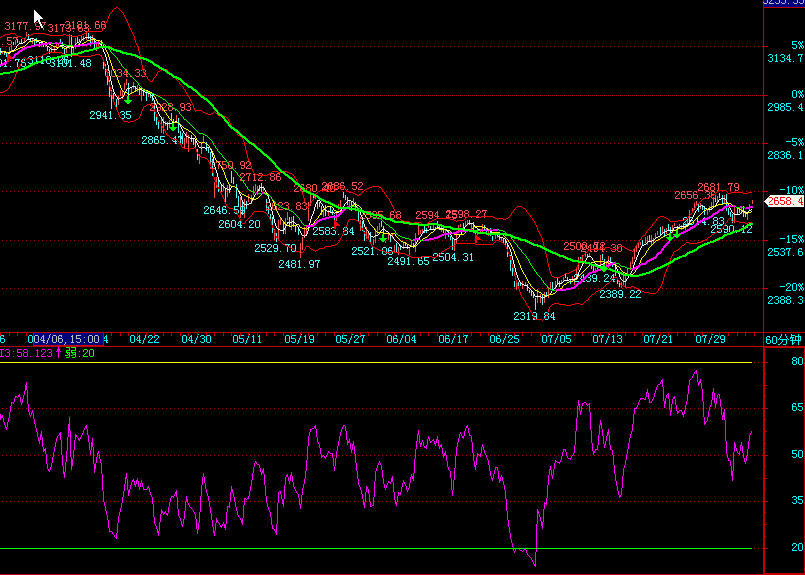Image resolution: width=805 pixels, height=575 pixels.
Task: Click the 2712.86 high price label
Action: point(260,177)
